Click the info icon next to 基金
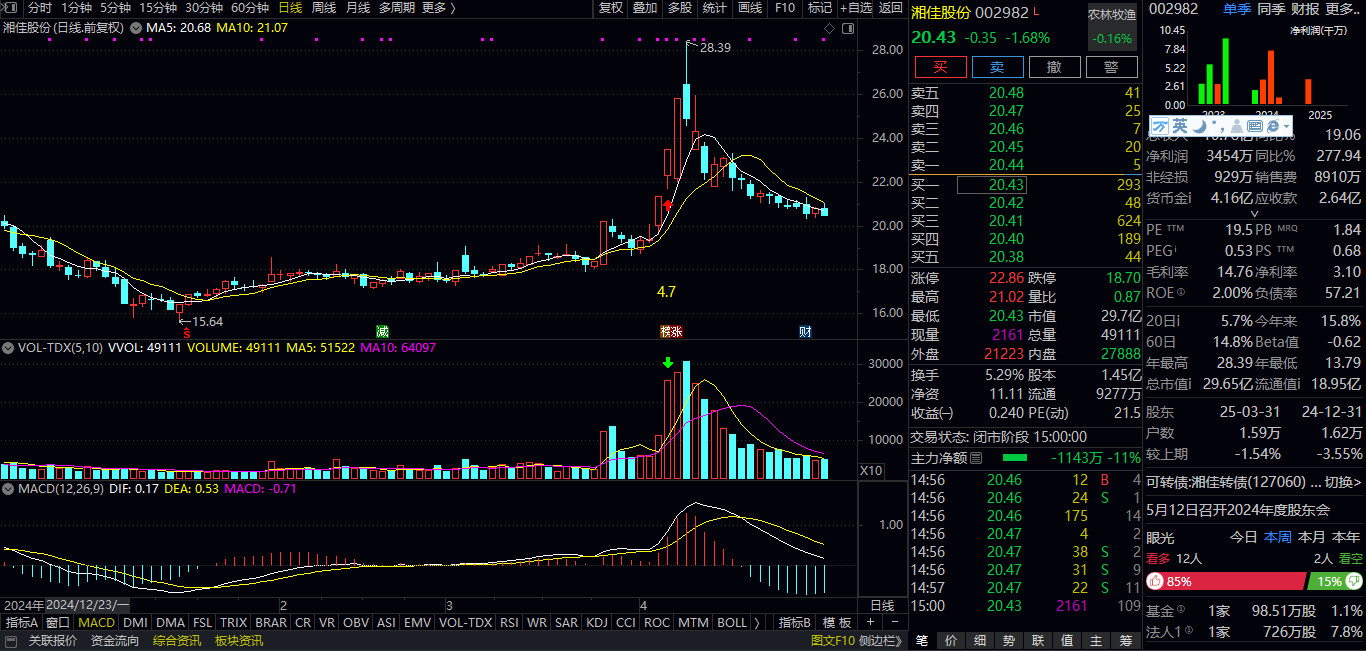The height and width of the screenshot is (651, 1366). coord(1181,610)
